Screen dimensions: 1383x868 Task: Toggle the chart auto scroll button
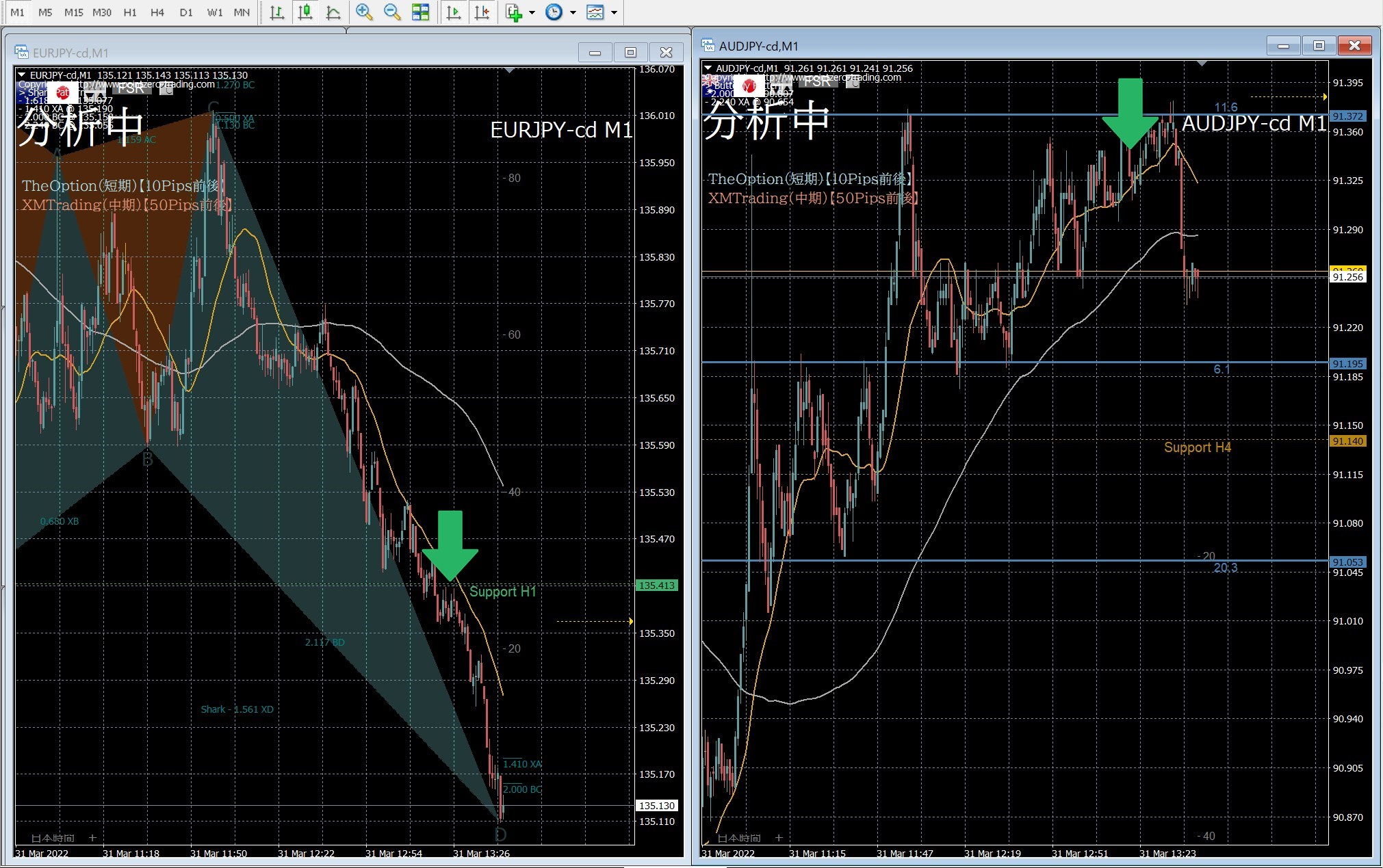tap(453, 12)
